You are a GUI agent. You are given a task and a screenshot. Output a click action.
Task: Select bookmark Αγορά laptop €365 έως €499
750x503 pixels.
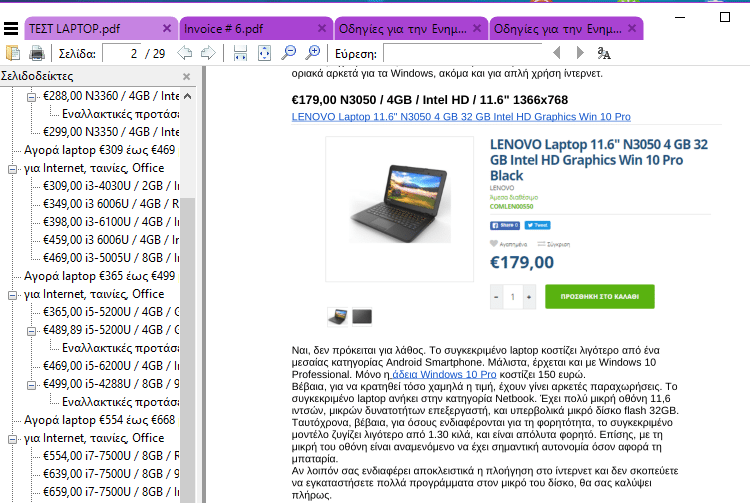[x=99, y=276]
